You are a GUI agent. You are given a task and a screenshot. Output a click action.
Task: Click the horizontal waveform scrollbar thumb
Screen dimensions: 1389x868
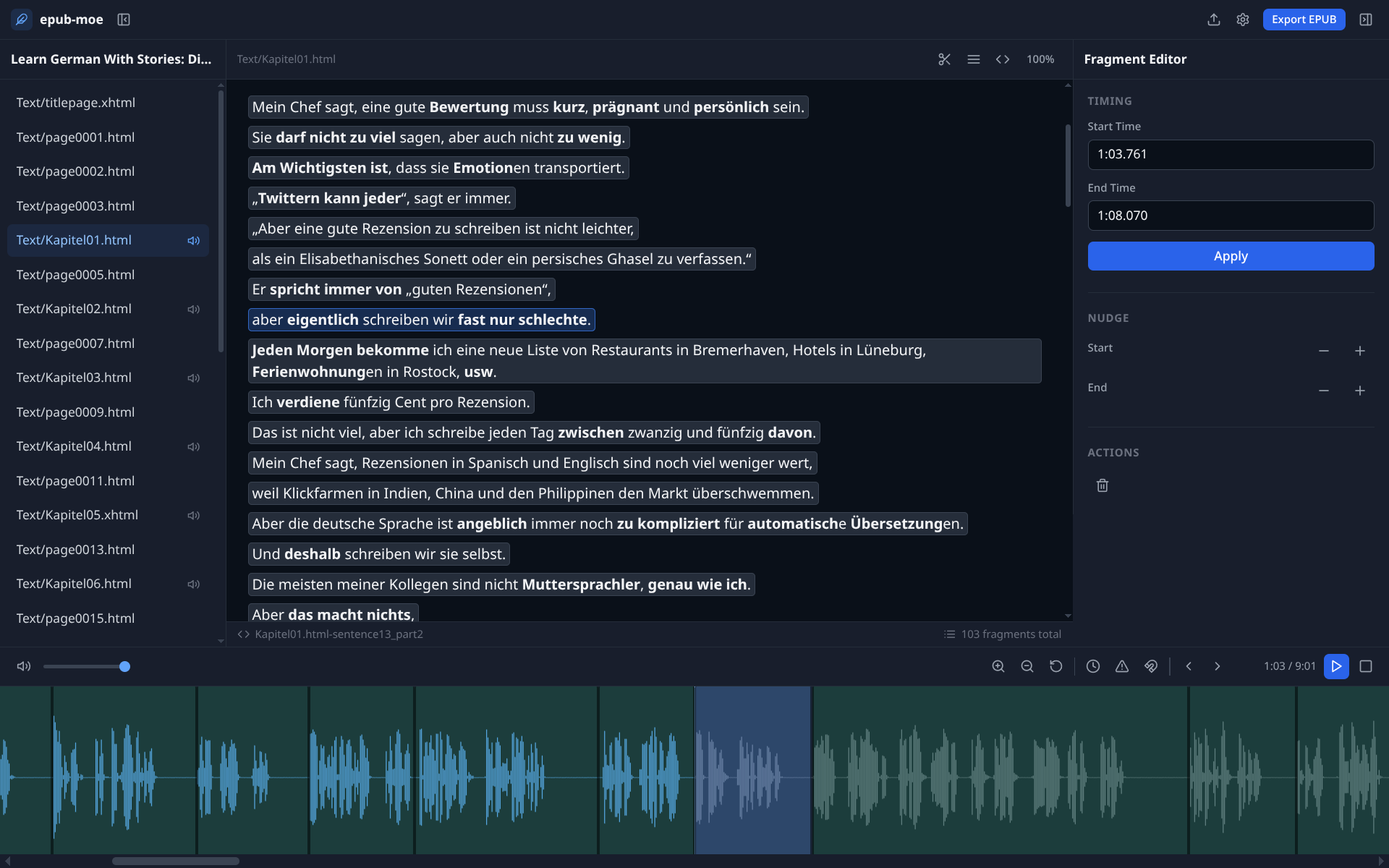tap(176, 861)
